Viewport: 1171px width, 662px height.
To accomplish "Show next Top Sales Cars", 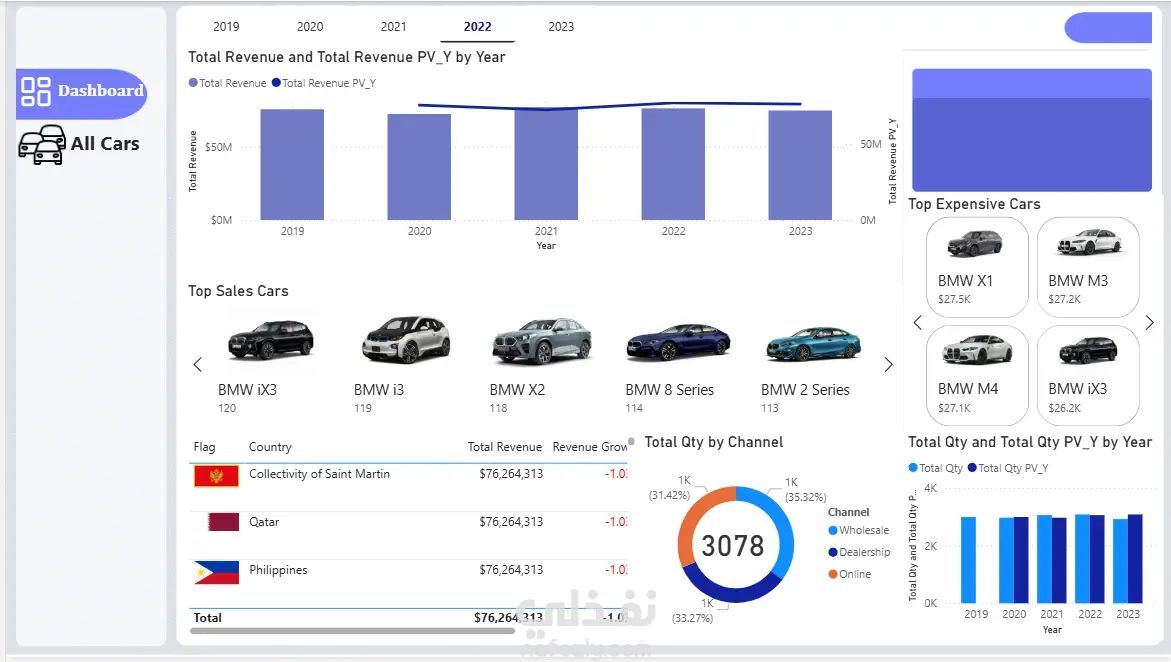I will point(888,365).
